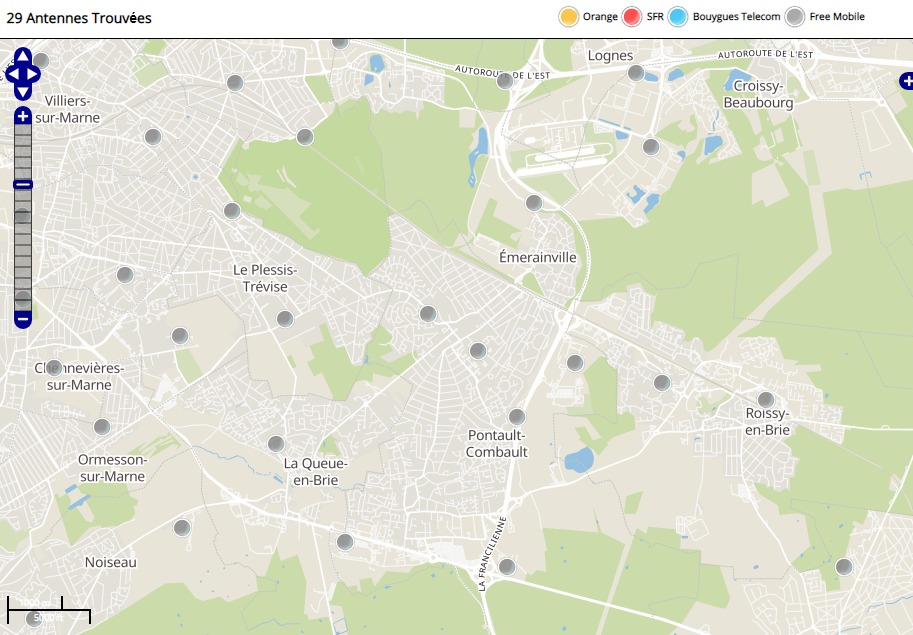Click the antenna marker near Roissy-en-Brie
The width and height of the screenshot is (913, 635).
point(766,400)
